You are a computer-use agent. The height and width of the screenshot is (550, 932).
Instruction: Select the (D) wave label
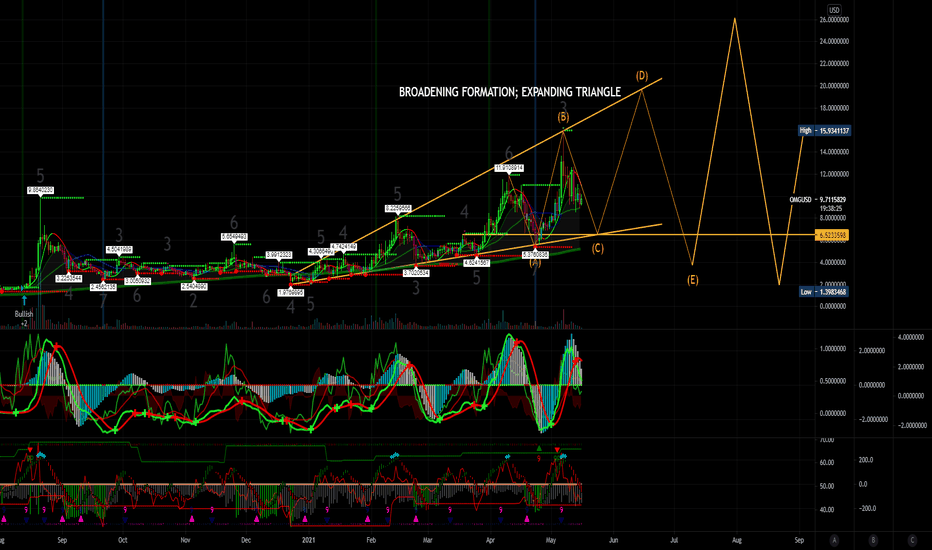[x=641, y=76]
